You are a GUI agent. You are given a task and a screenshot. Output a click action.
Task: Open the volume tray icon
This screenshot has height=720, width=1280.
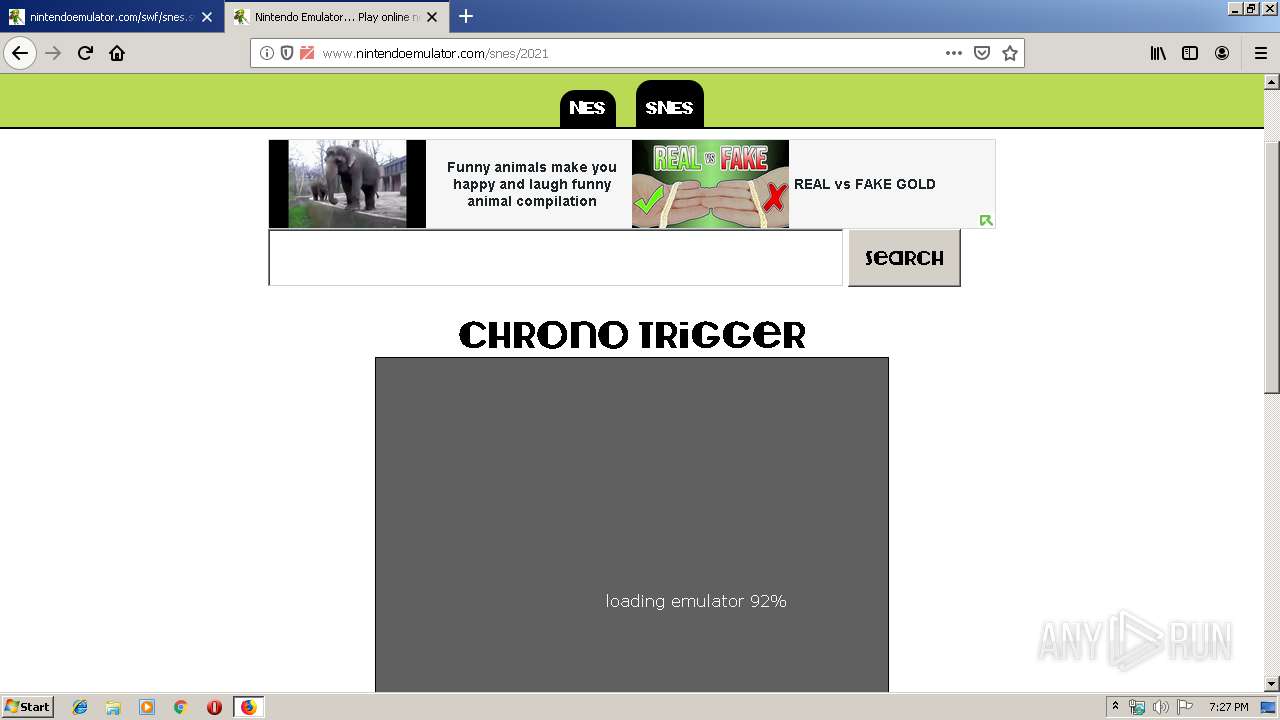click(x=1161, y=707)
